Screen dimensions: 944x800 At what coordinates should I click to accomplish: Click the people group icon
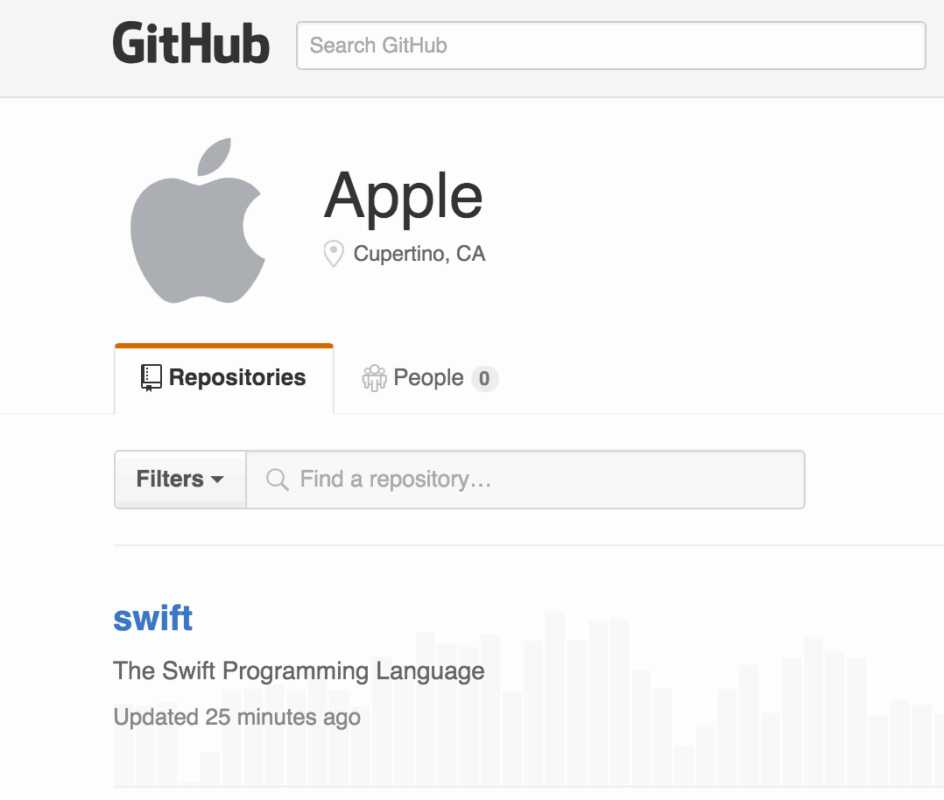(x=374, y=378)
